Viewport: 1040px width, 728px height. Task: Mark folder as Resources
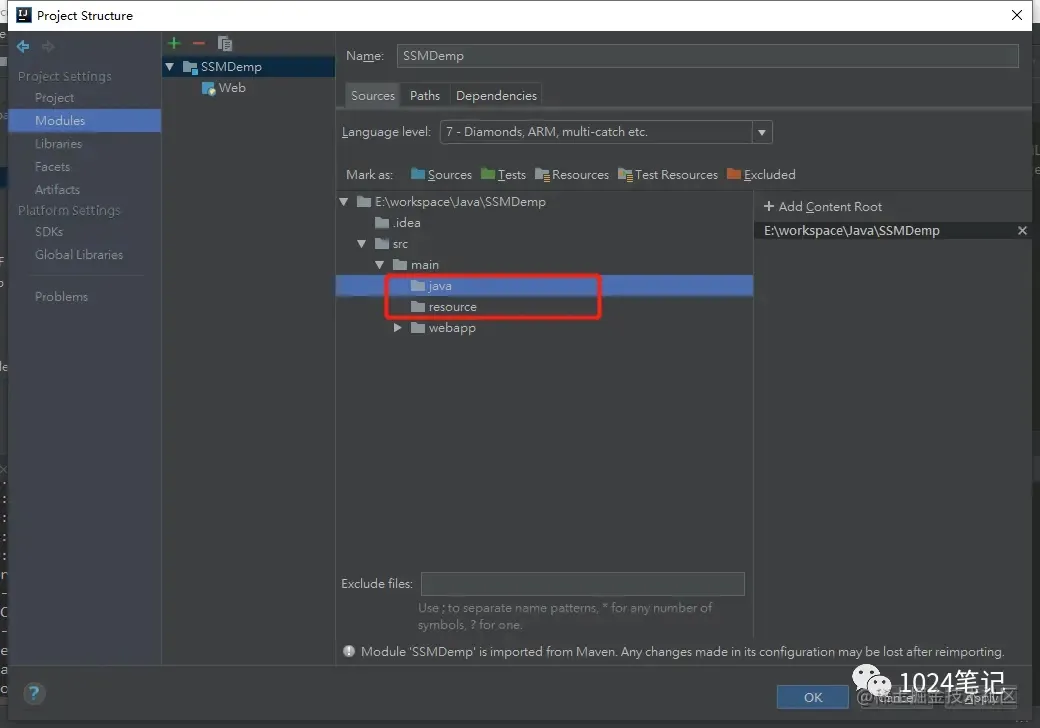pyautogui.click(x=572, y=174)
